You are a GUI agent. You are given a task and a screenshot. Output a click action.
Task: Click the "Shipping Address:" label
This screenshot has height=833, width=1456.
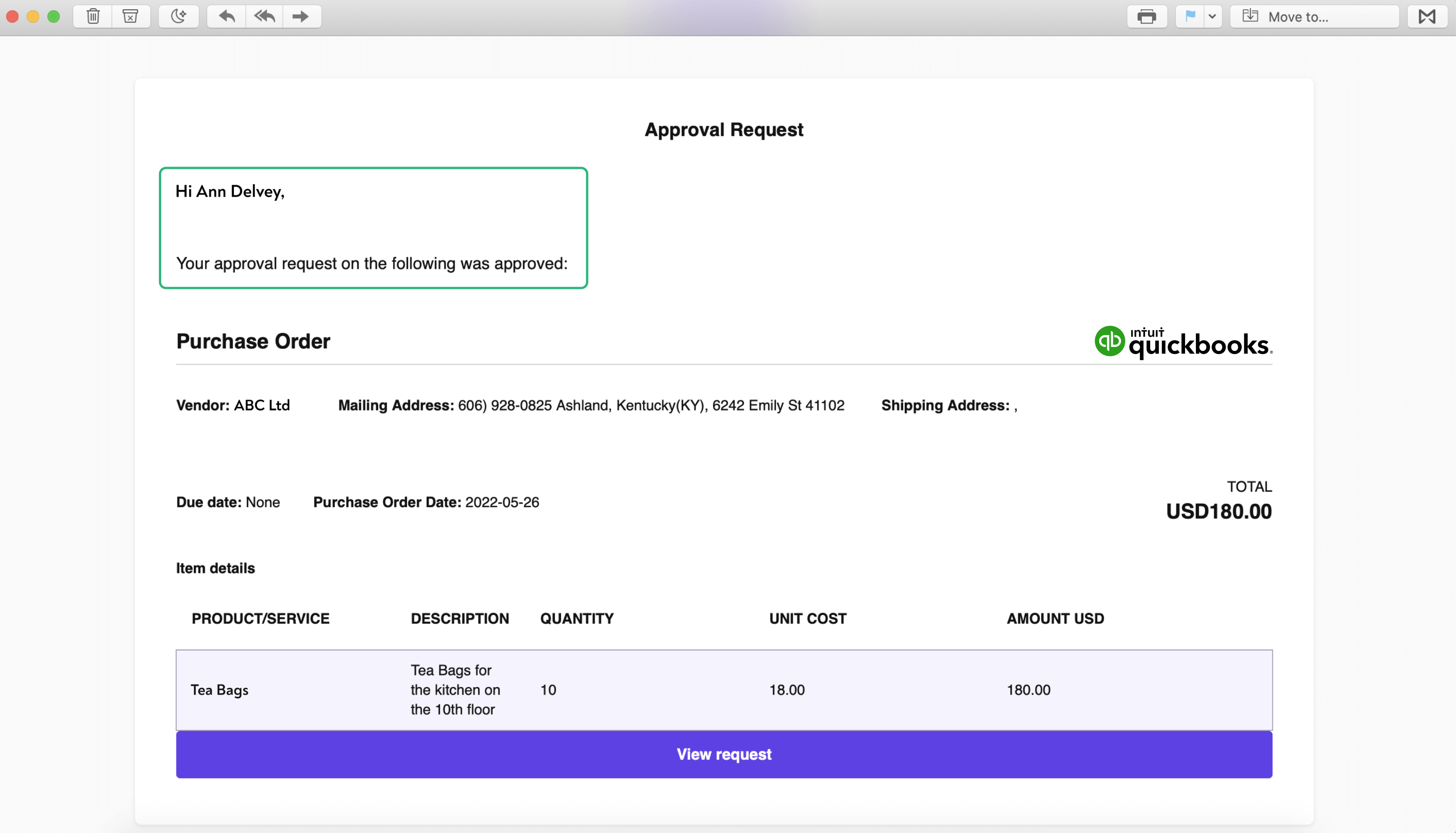[945, 406]
